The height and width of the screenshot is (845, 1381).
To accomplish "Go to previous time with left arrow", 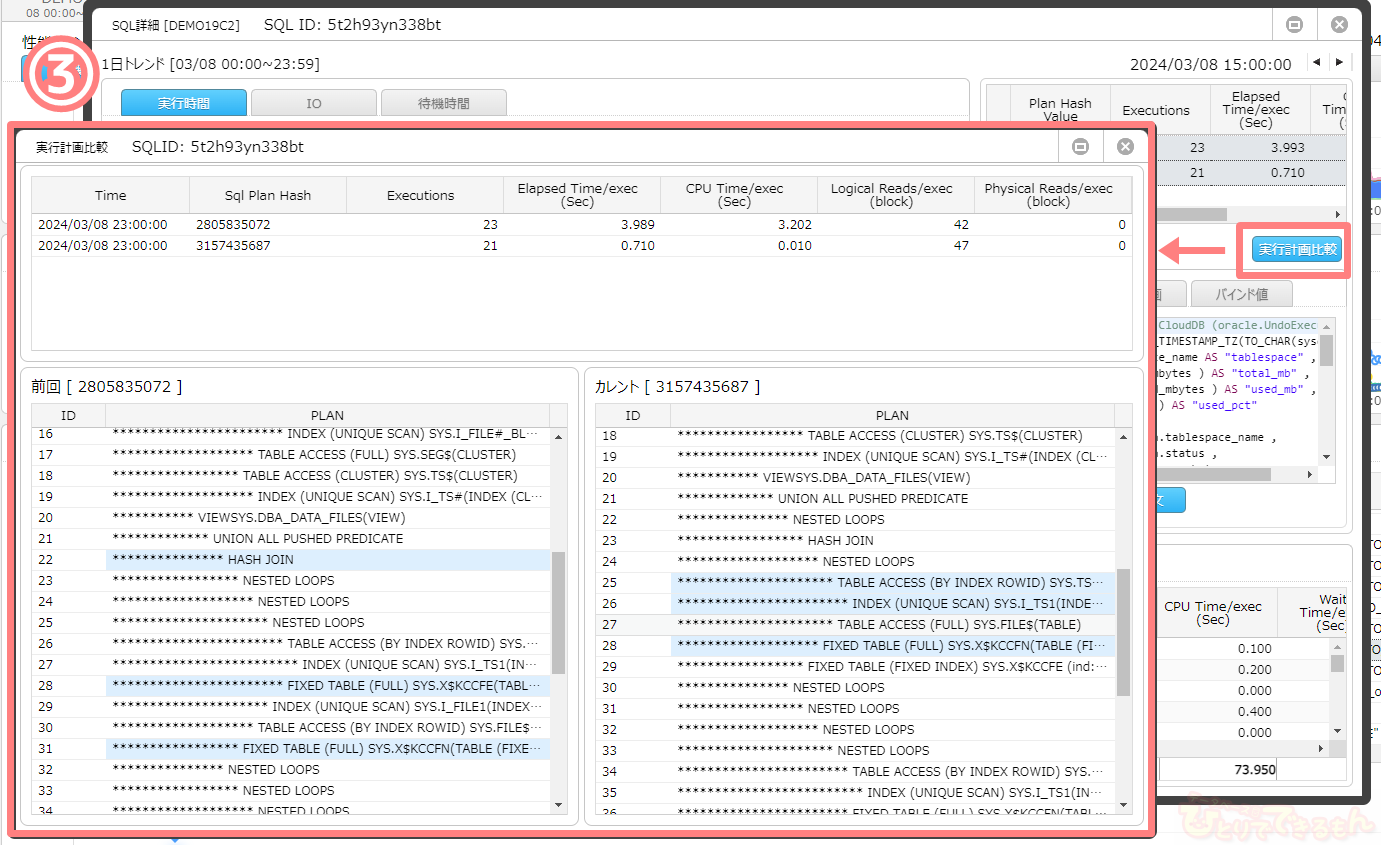I will point(1317,63).
